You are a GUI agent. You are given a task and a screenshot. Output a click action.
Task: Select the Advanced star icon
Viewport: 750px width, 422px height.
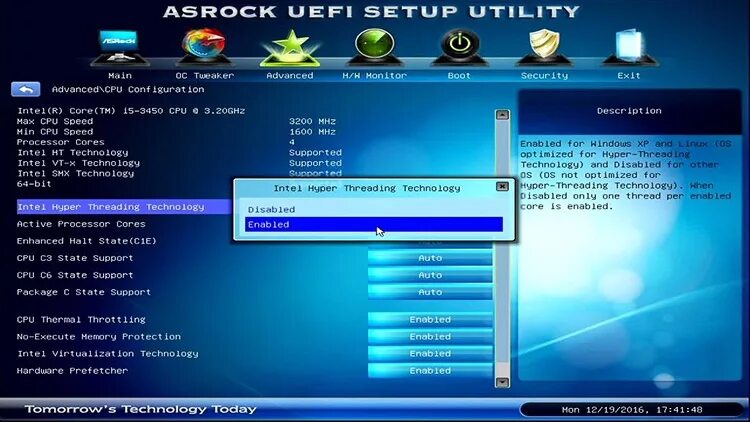(x=290, y=48)
